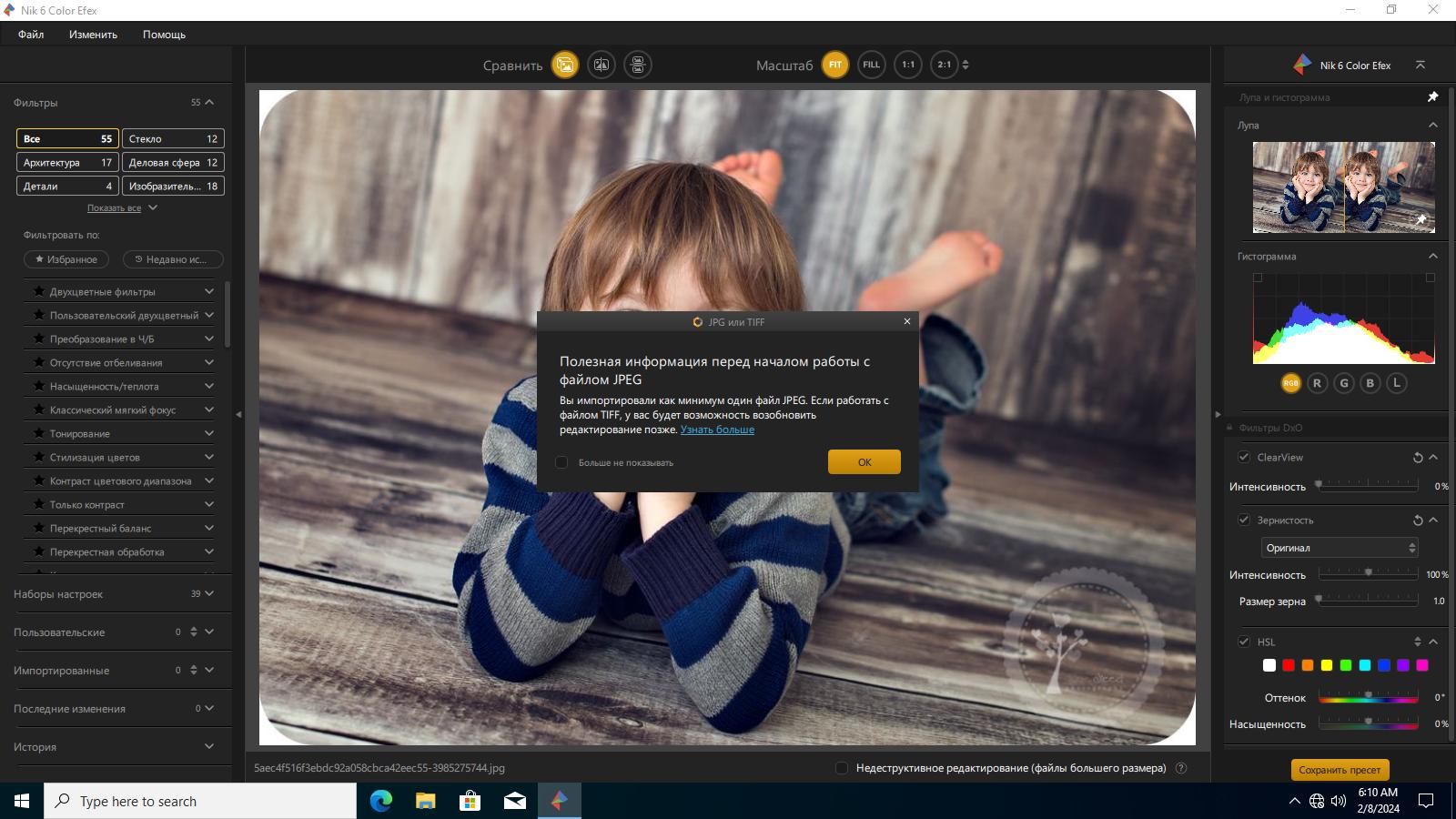Show the red channel histogram
The width and height of the screenshot is (1456, 819).
(1317, 383)
